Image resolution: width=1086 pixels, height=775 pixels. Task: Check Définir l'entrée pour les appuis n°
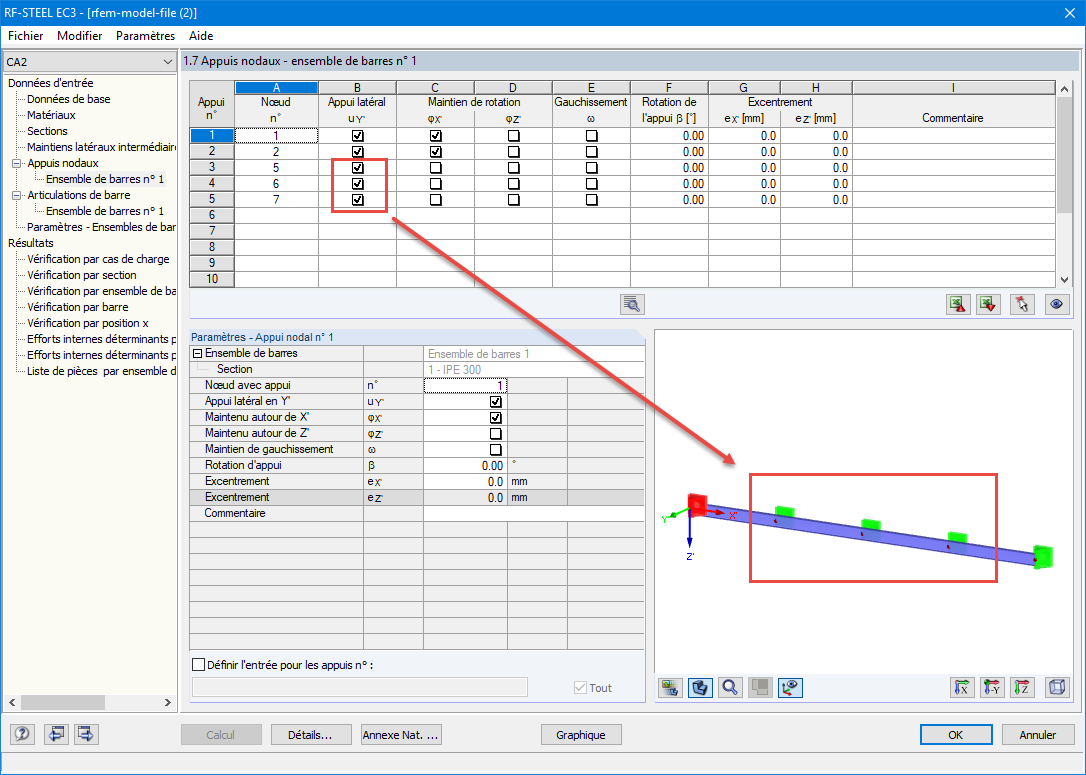[x=199, y=665]
